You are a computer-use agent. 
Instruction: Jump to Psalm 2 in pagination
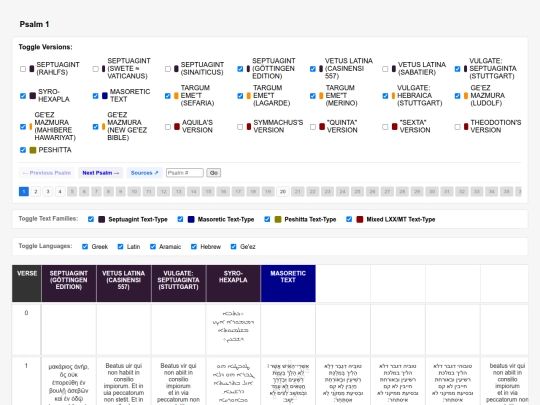[x=36, y=191]
